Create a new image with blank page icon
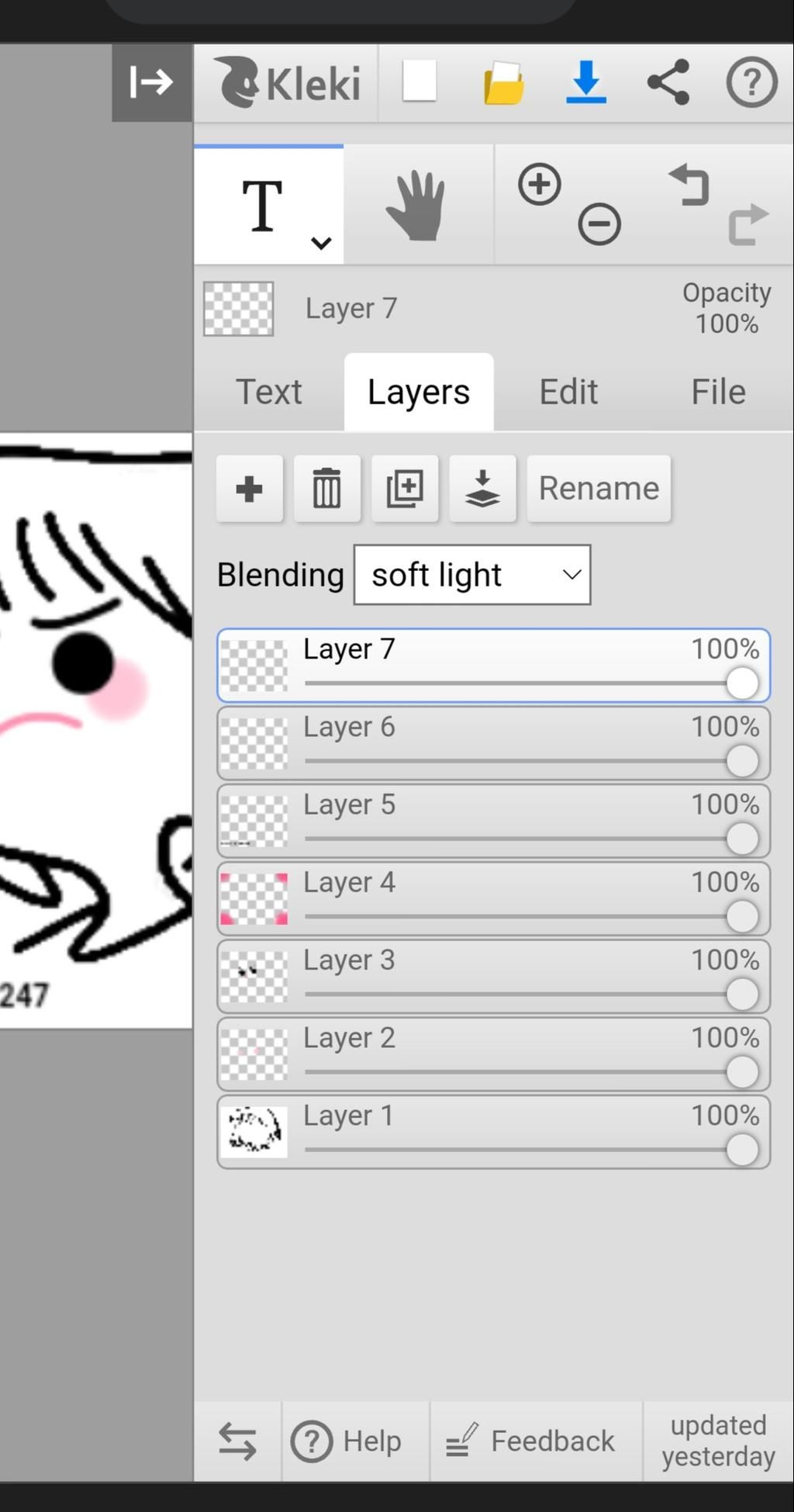 [x=419, y=81]
